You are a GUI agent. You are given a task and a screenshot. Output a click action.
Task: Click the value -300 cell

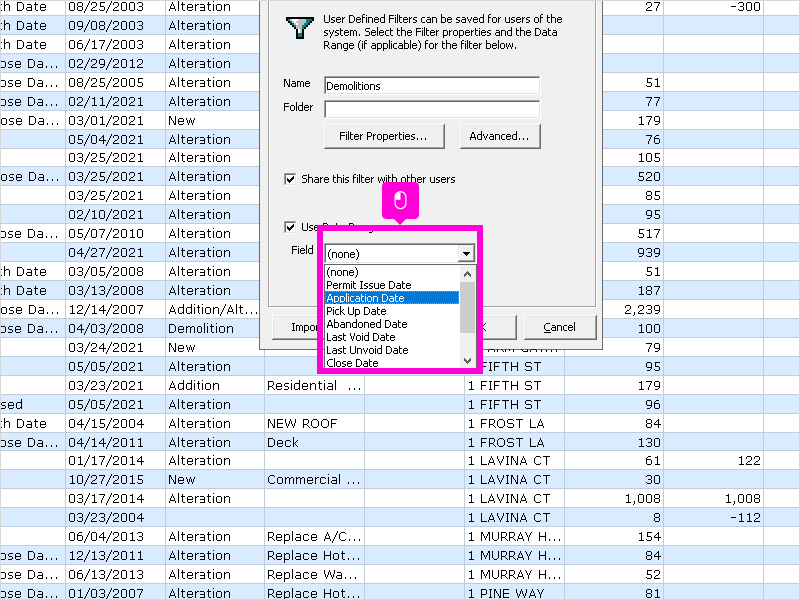[x=714, y=7]
